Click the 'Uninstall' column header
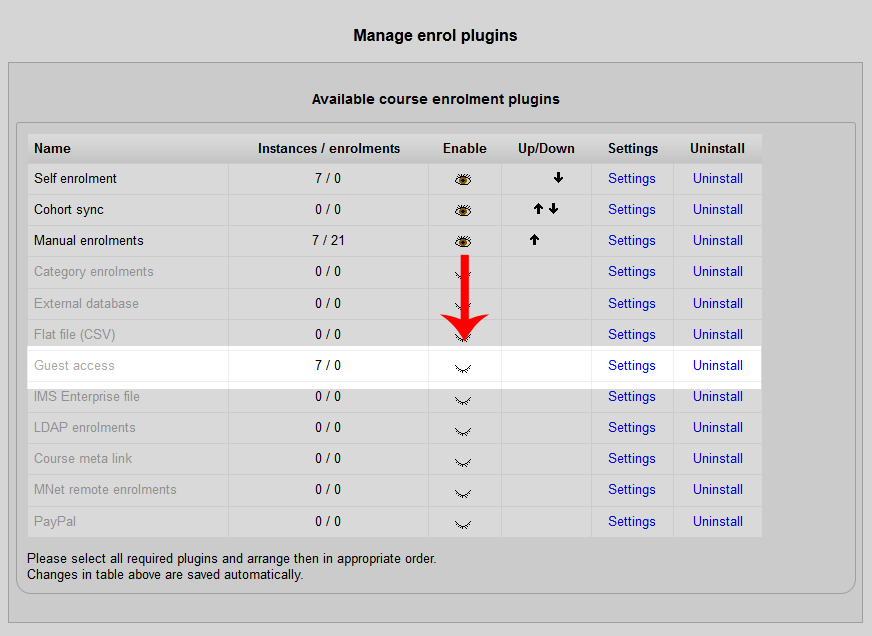872x636 pixels. coord(717,148)
